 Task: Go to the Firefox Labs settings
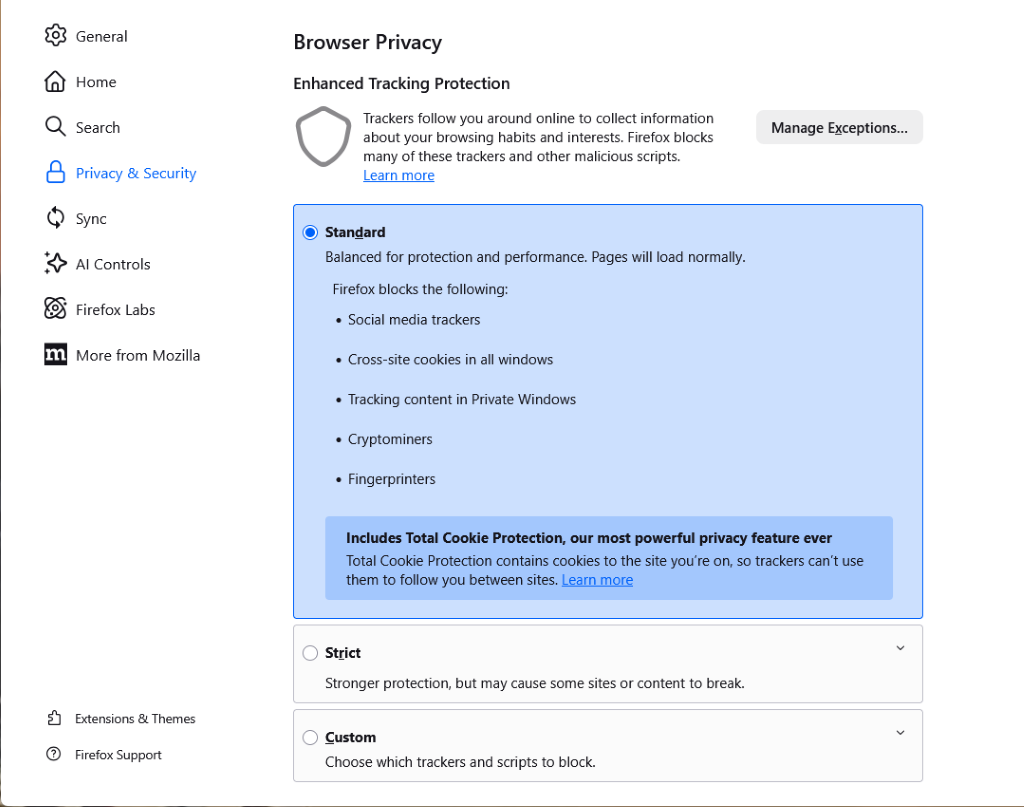click(116, 309)
